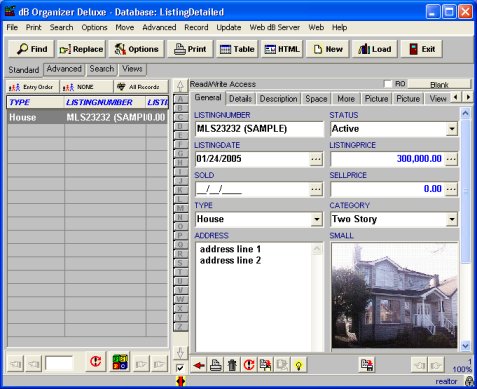Click the ADDRESS text area
The width and height of the screenshot is (477, 389).
point(259,297)
